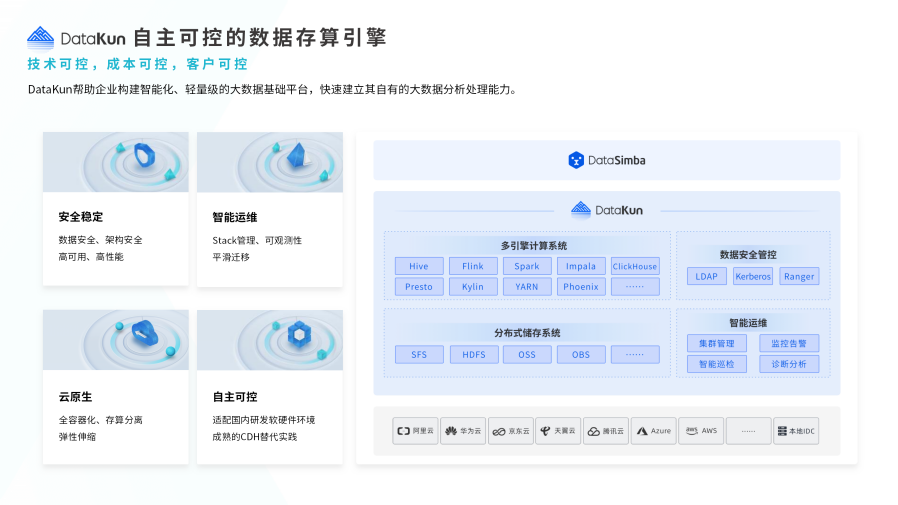Click the cloud-native icon above 云原生
This screenshot has height=505, width=898.
145,333
